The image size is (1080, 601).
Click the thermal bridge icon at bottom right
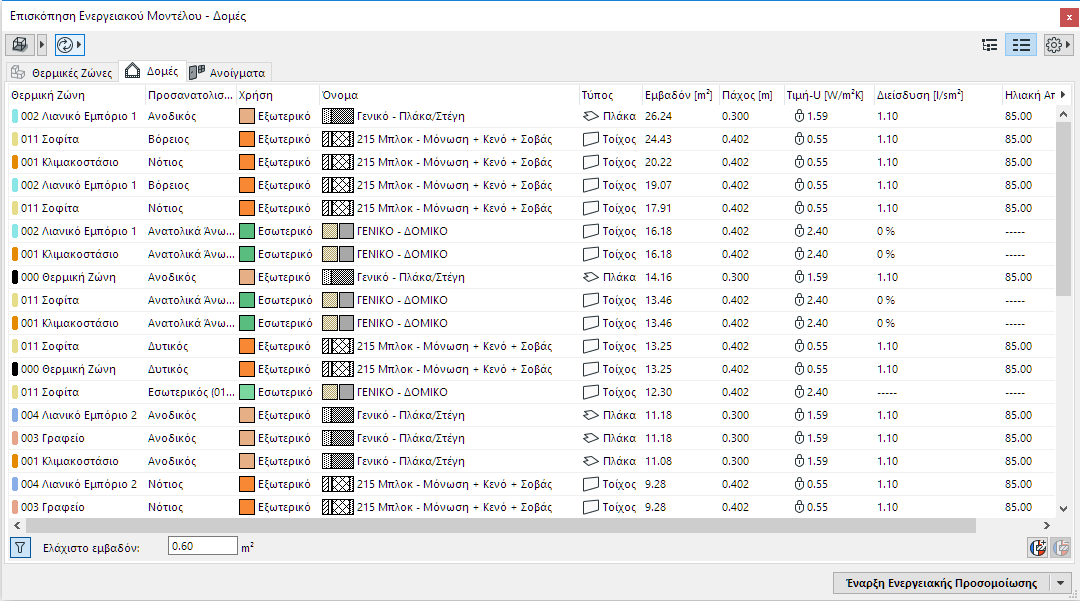[1038, 547]
